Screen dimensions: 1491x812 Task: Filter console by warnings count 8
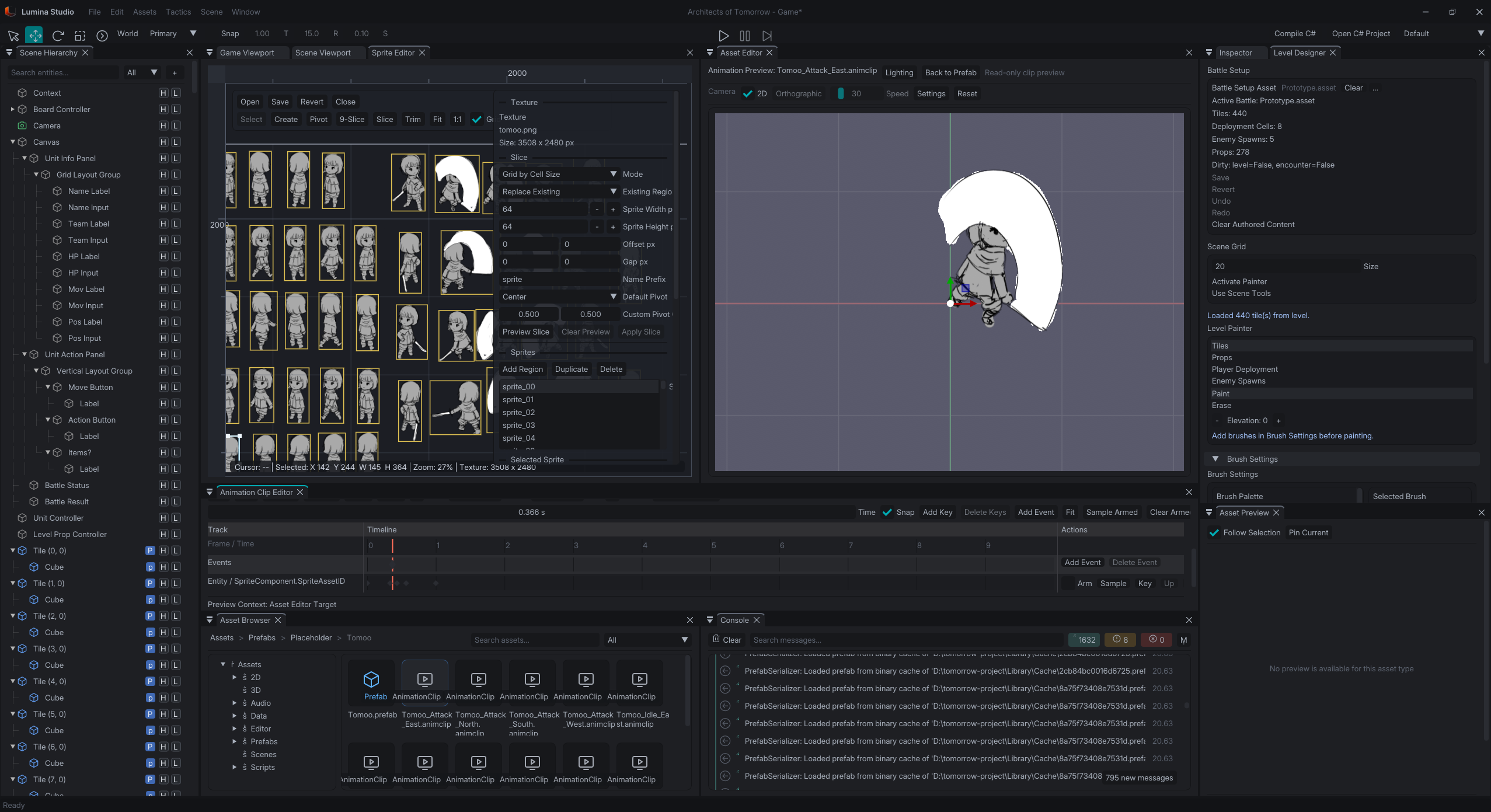pyautogui.click(x=1120, y=640)
